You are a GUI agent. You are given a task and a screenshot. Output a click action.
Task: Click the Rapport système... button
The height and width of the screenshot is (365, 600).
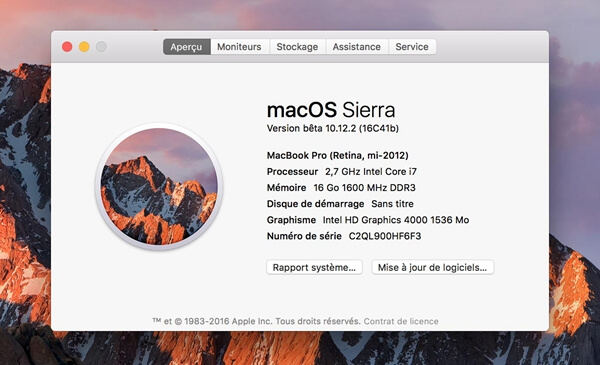point(314,267)
